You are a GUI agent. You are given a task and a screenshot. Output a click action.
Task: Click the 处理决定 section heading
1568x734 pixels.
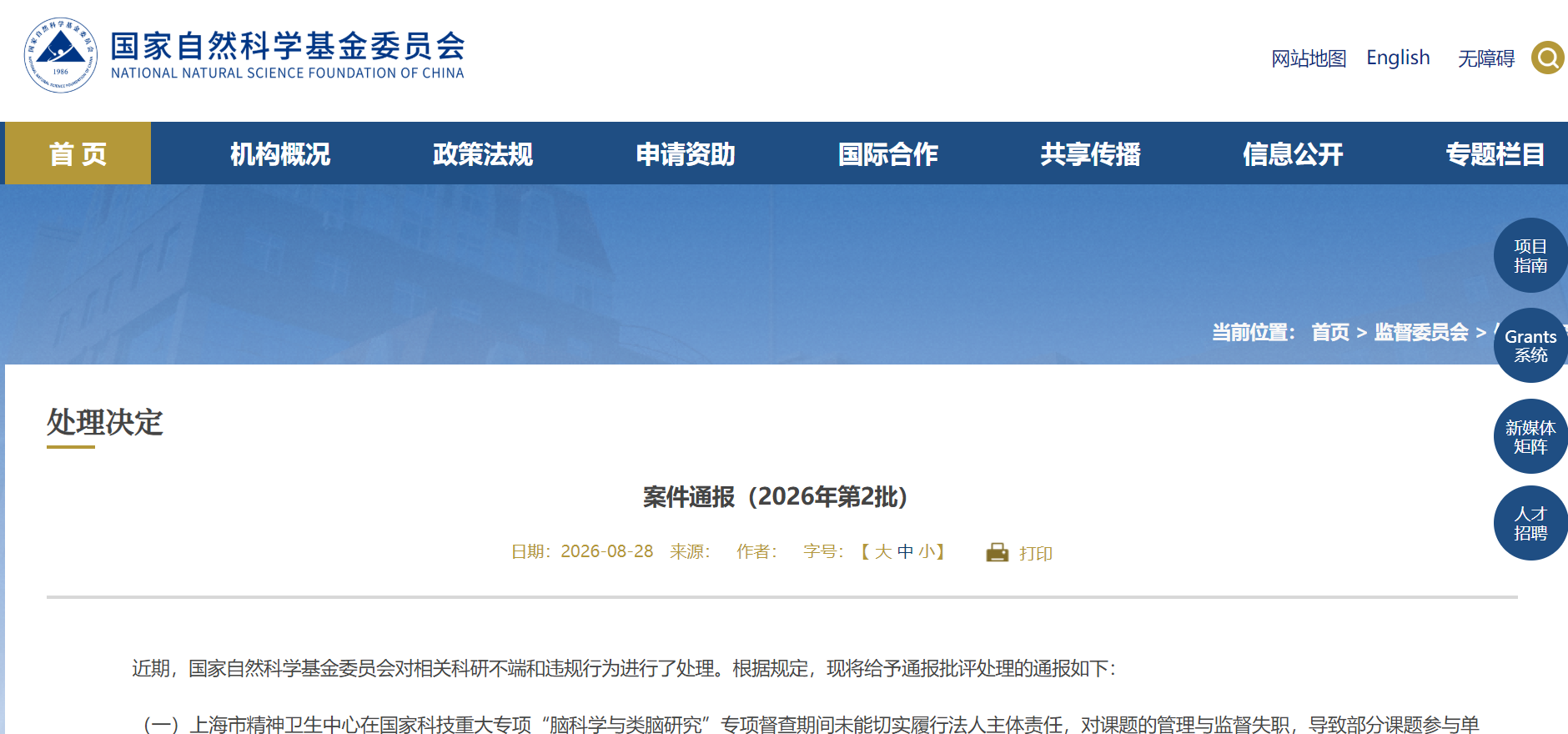104,422
